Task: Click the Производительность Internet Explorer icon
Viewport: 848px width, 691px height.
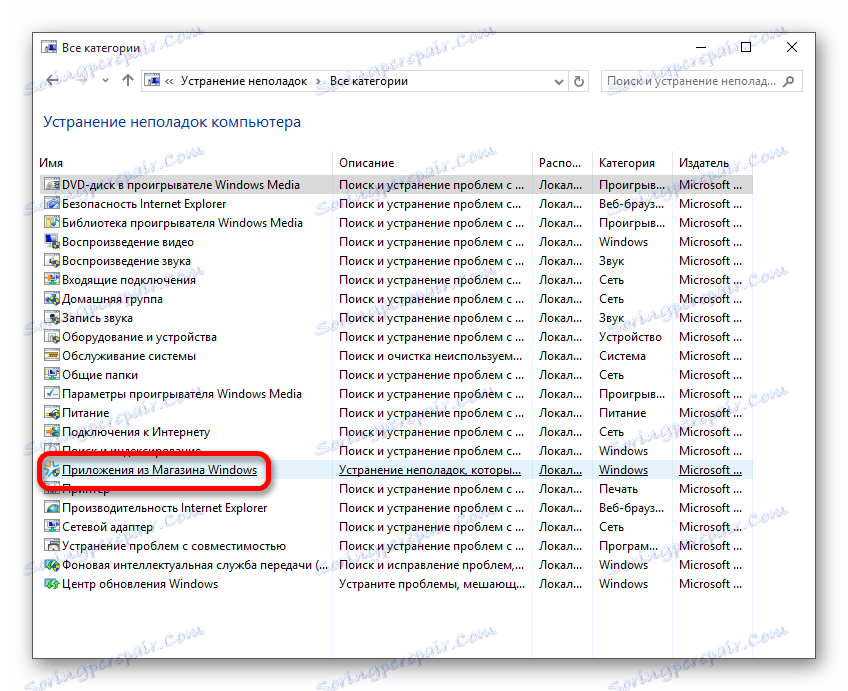Action: pos(51,508)
